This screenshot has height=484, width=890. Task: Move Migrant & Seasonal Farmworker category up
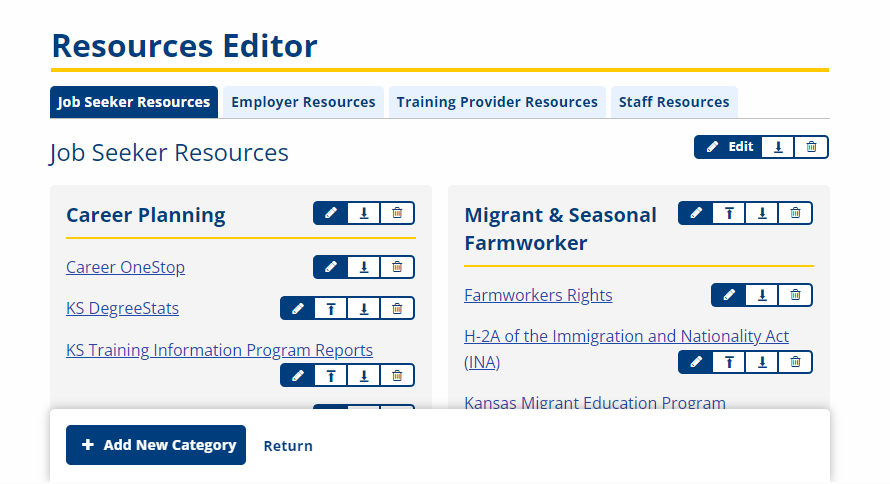click(729, 213)
